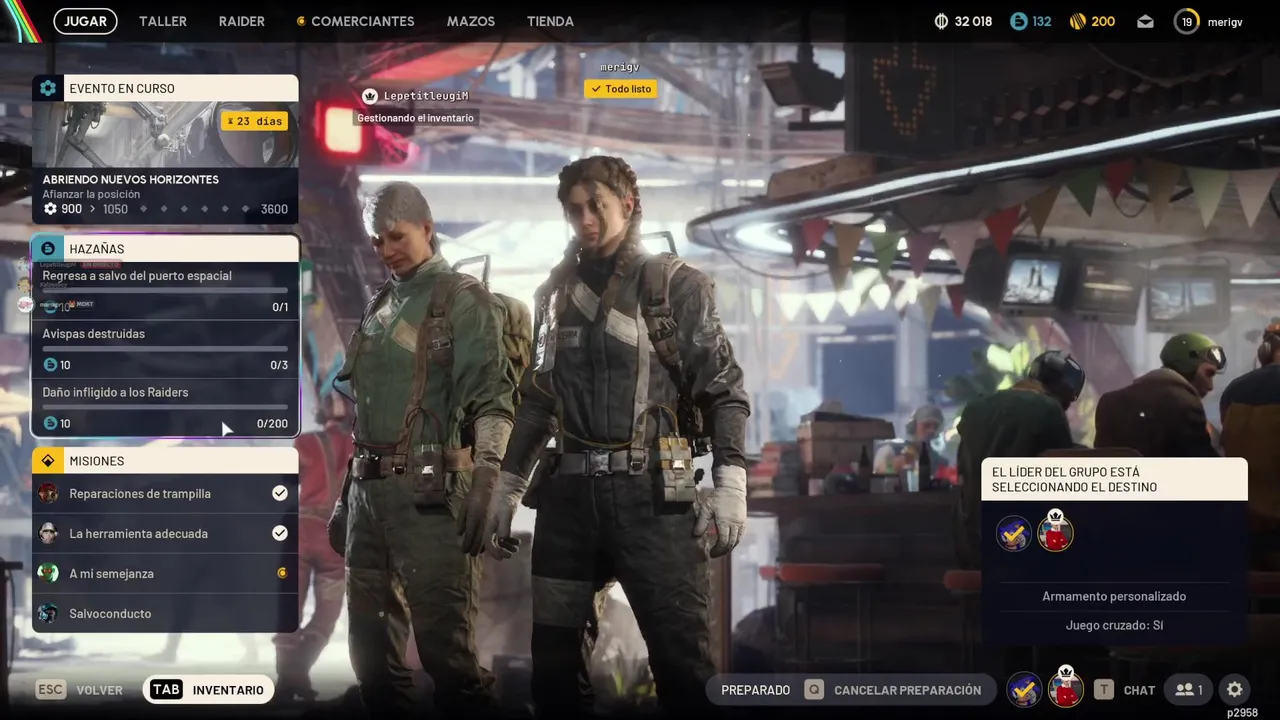Open the TIENDA tab
Viewport: 1280px width, 720px height.
pos(550,21)
